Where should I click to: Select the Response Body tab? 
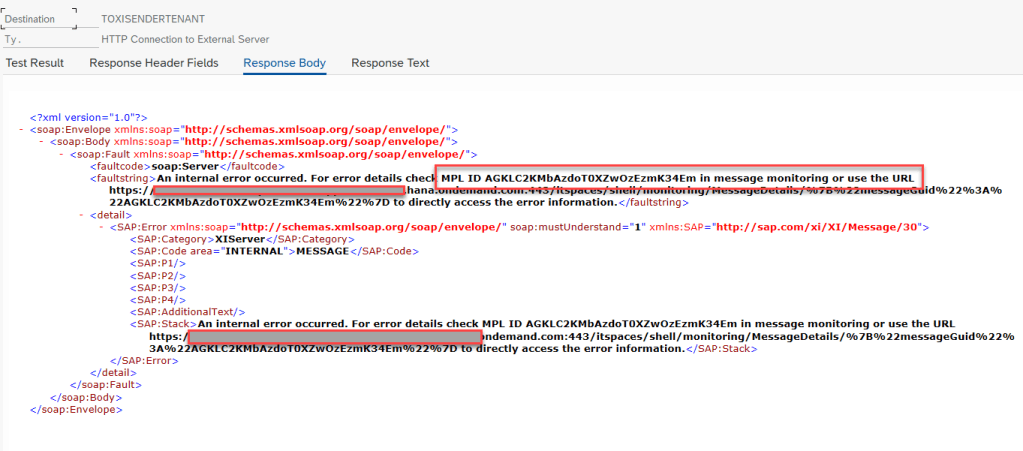click(x=284, y=63)
